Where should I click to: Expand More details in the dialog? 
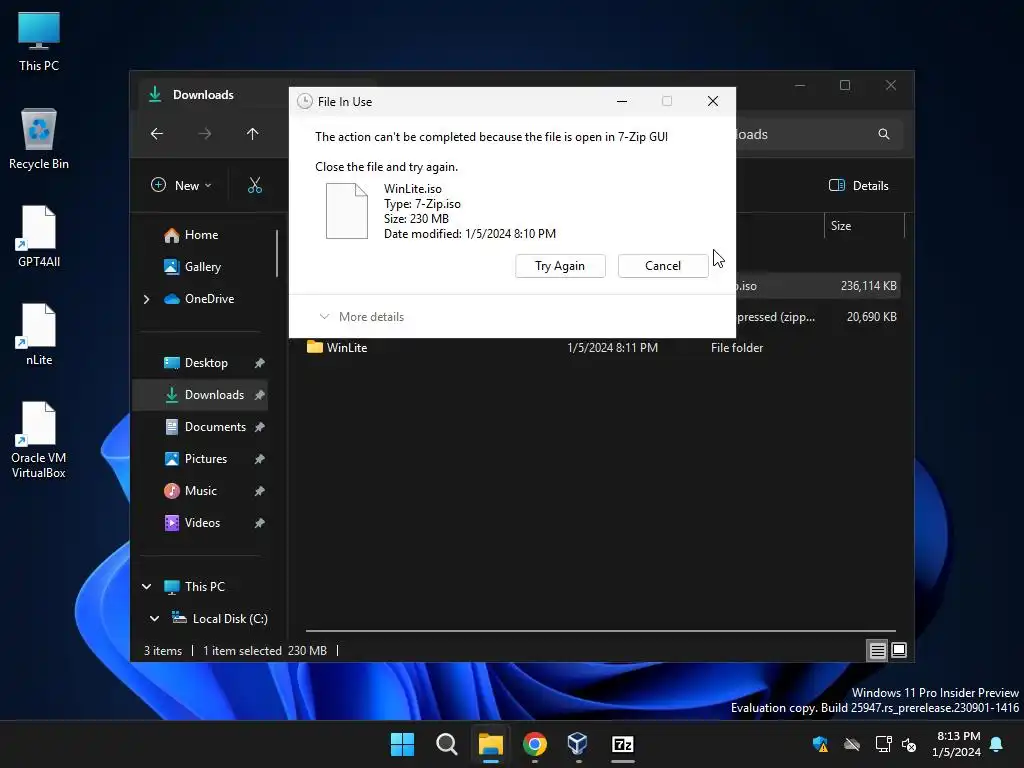(361, 317)
